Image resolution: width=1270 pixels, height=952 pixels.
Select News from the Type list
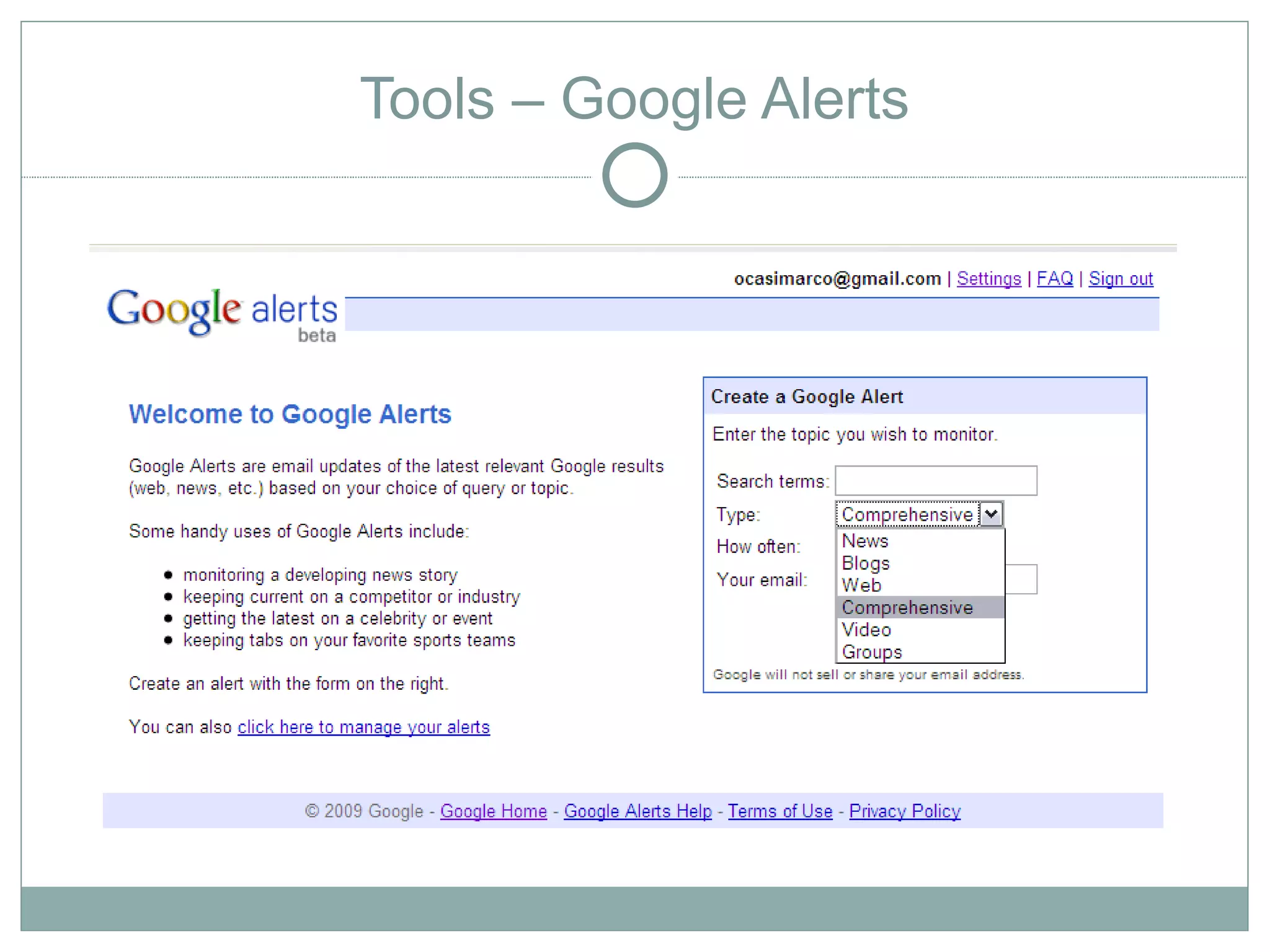click(x=920, y=541)
